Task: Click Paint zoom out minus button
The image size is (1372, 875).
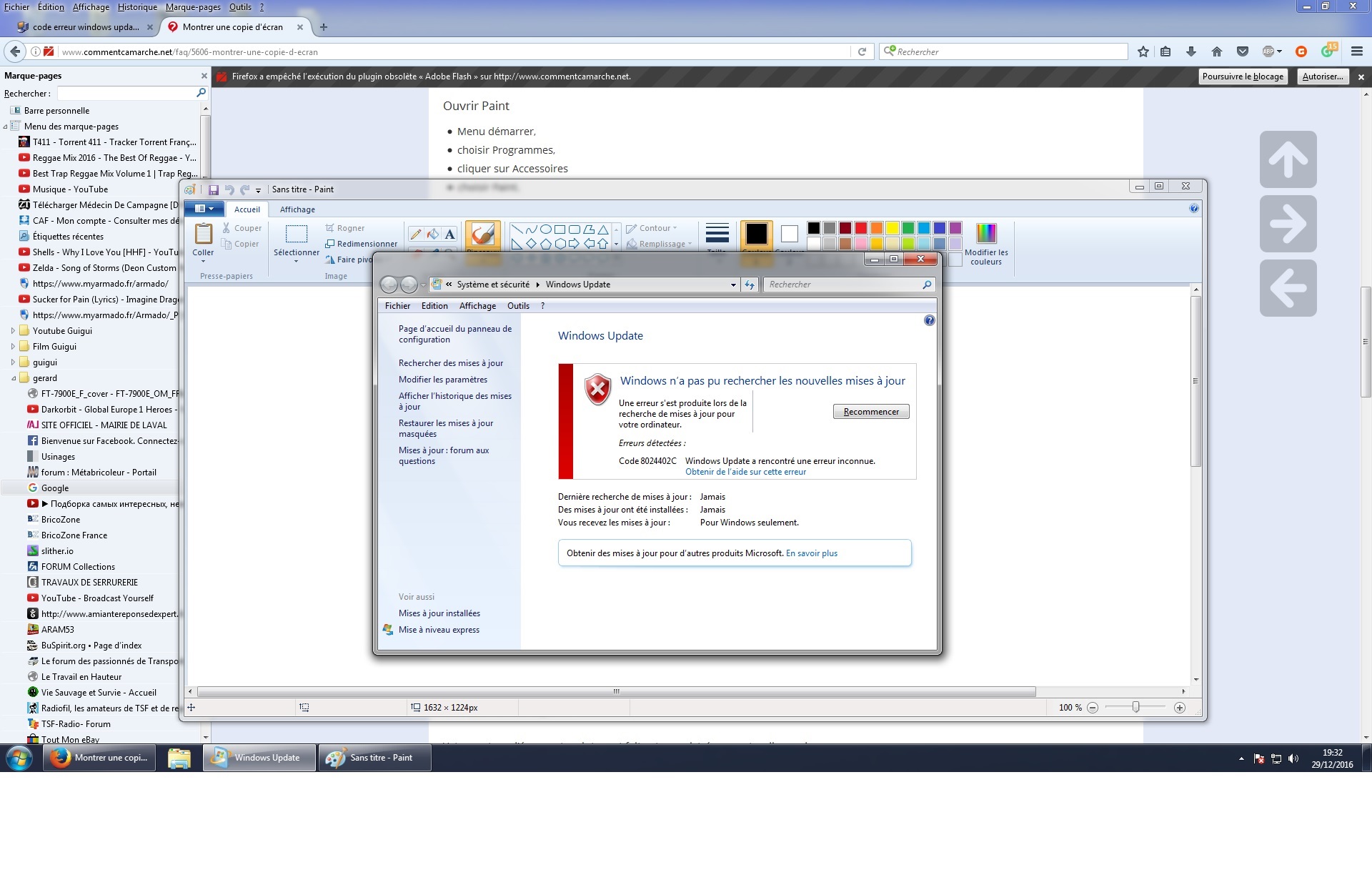Action: (1093, 708)
